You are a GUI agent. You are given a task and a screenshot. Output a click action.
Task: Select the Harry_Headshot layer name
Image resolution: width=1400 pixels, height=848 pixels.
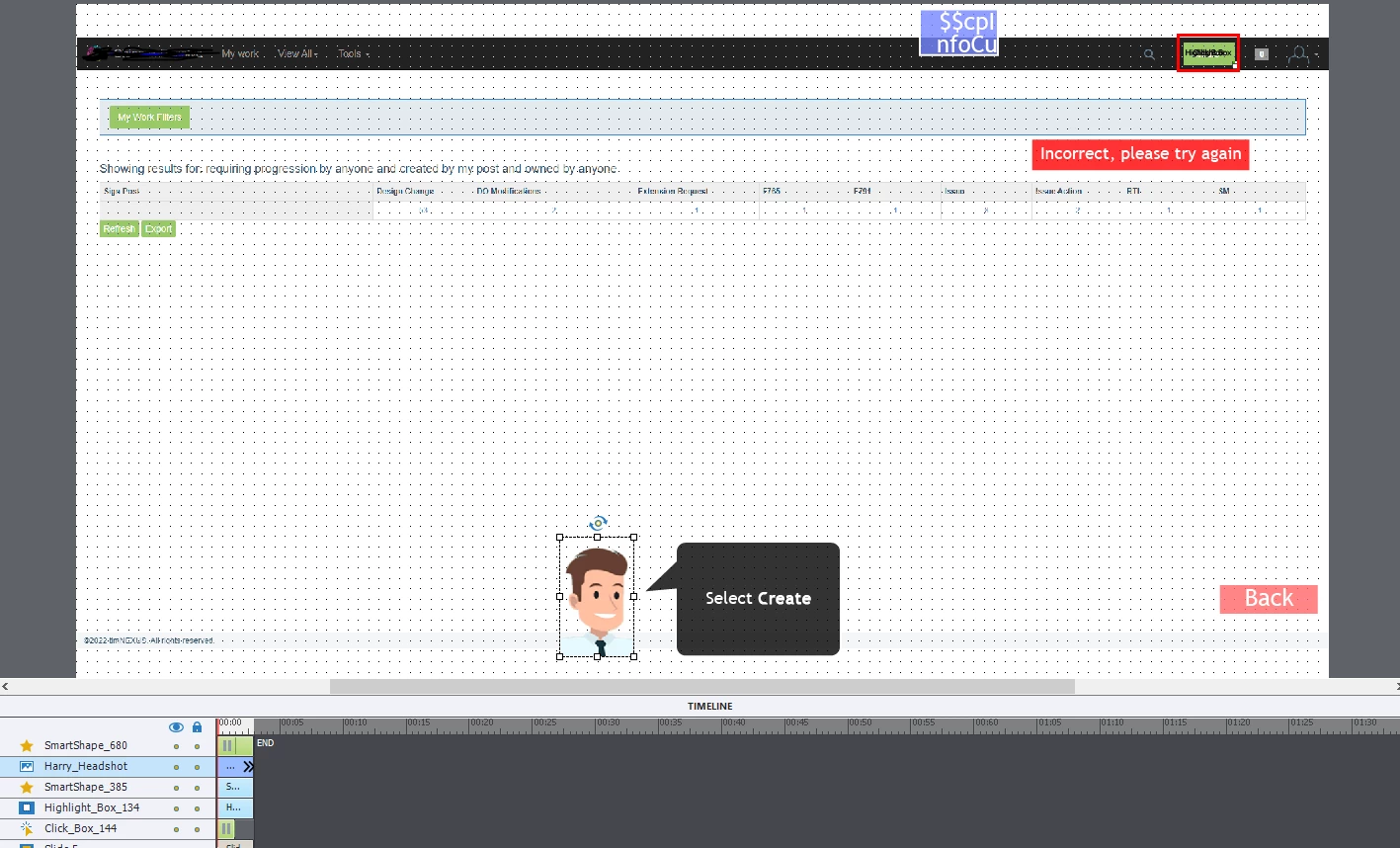coord(86,766)
